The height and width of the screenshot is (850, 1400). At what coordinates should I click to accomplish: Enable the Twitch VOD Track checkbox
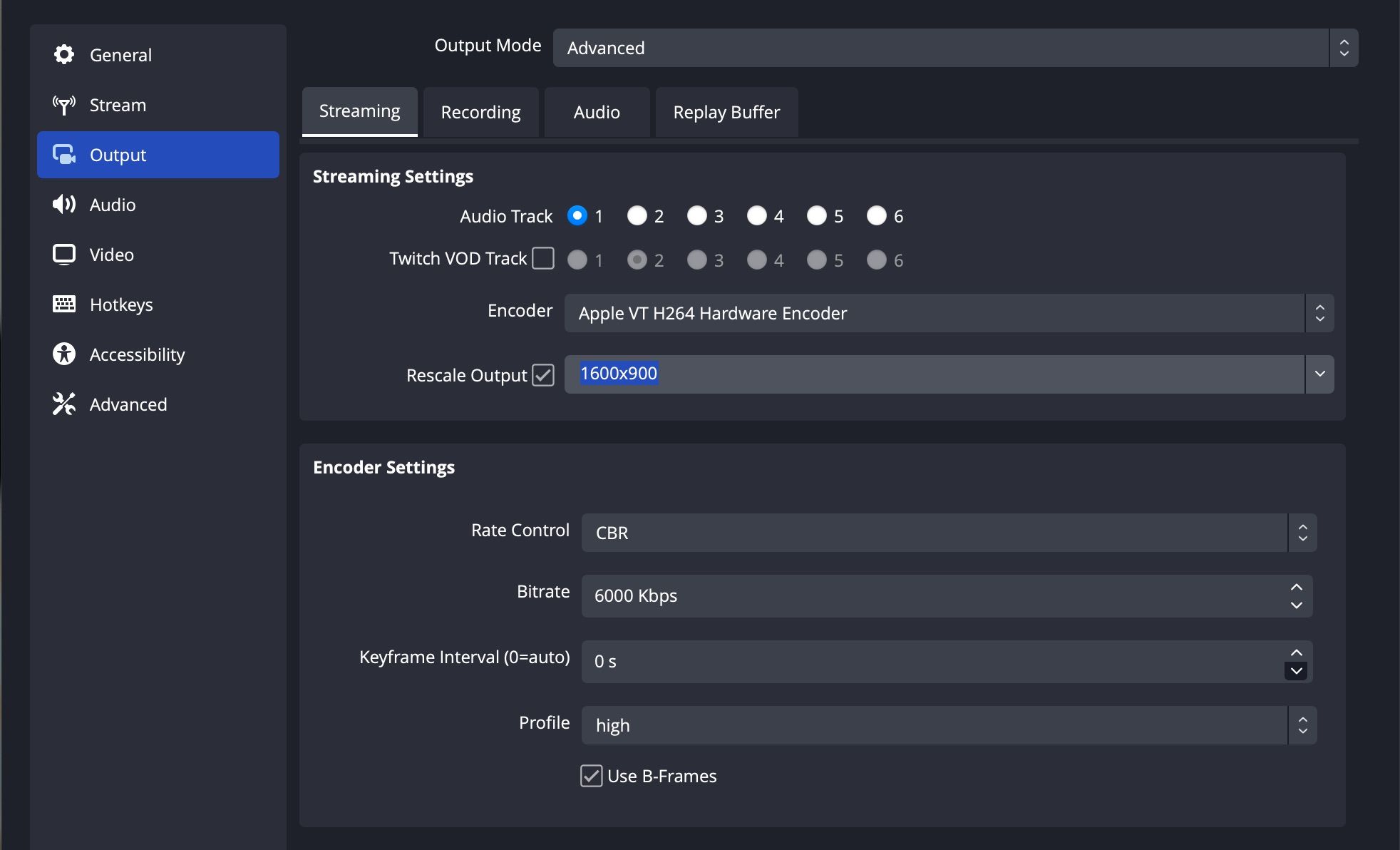[543, 258]
